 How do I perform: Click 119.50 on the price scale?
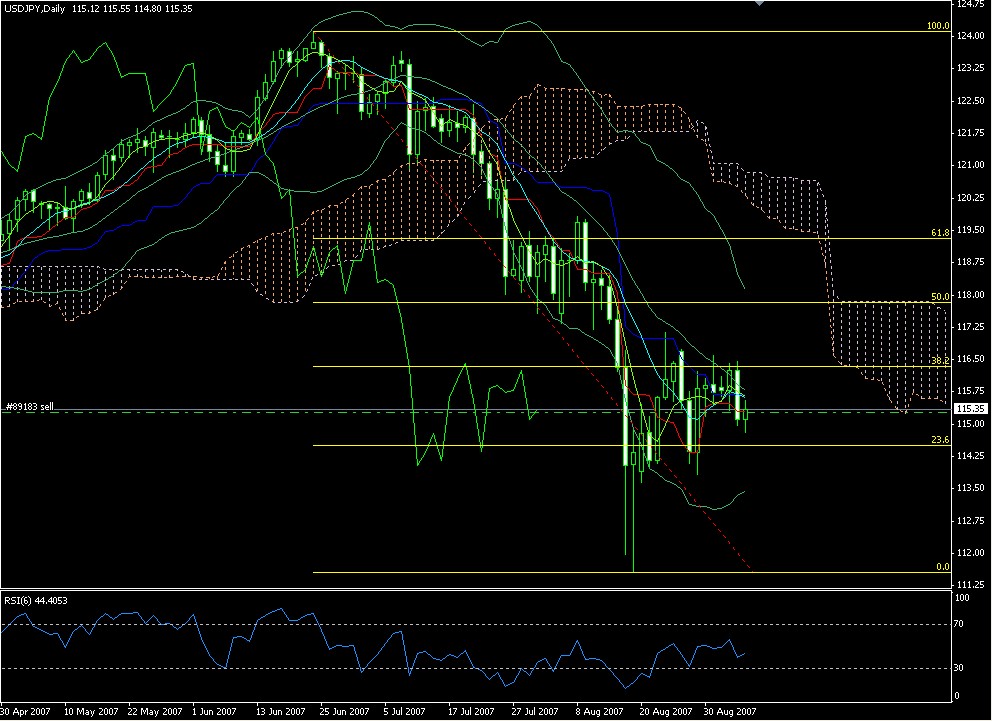[x=970, y=229]
